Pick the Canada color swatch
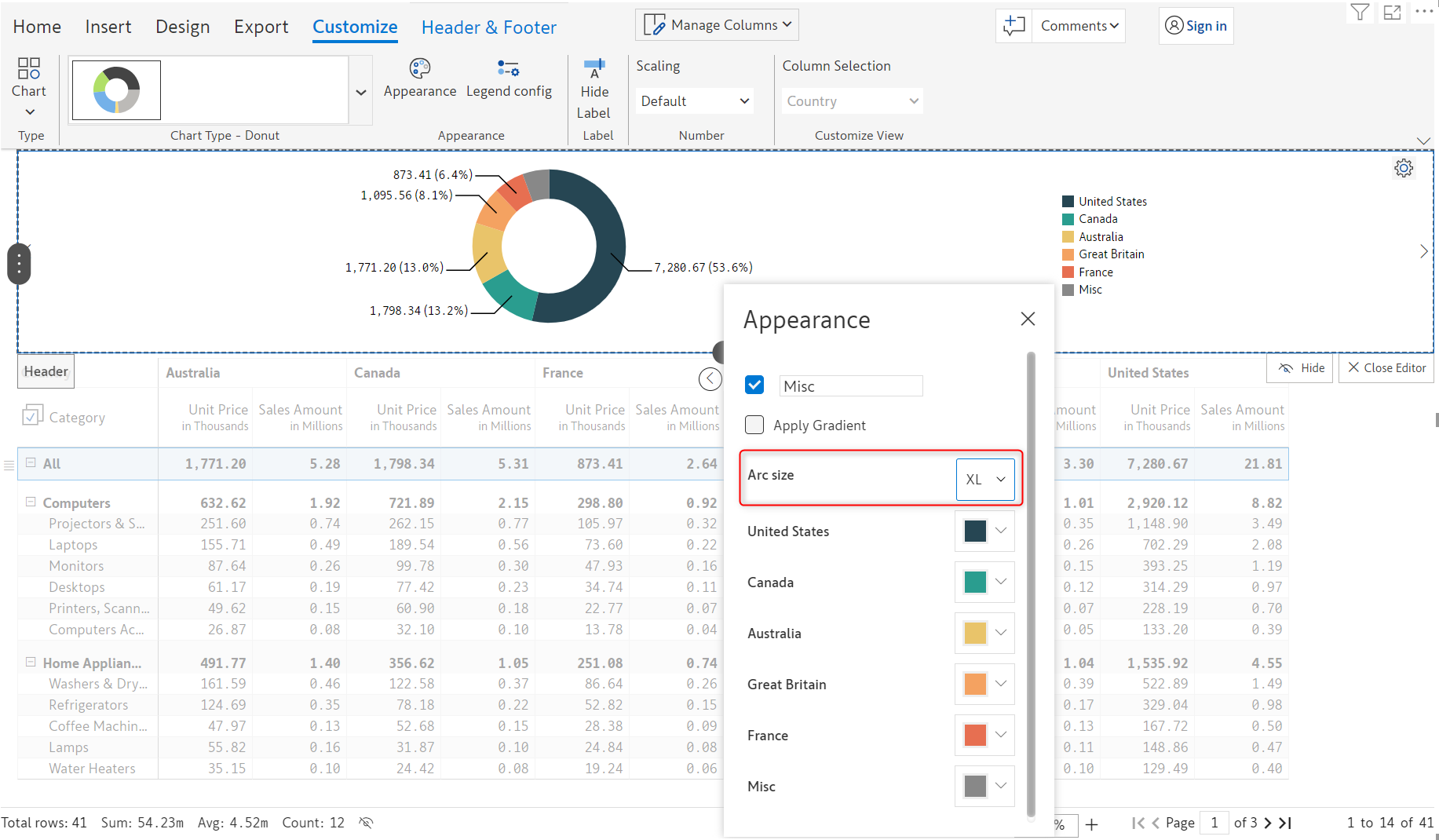The width and height of the screenshot is (1439, 840). tap(975, 582)
